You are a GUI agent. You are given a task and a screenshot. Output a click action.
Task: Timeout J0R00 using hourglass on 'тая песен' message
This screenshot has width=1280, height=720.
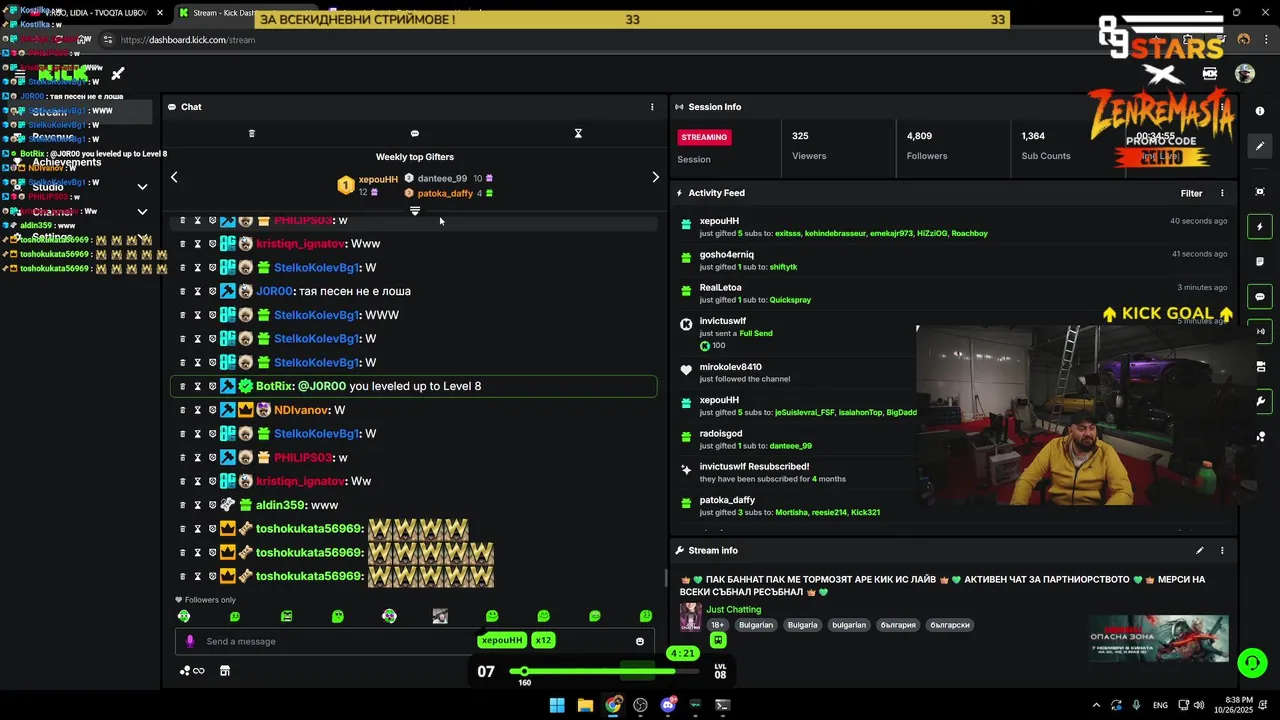[x=197, y=291]
